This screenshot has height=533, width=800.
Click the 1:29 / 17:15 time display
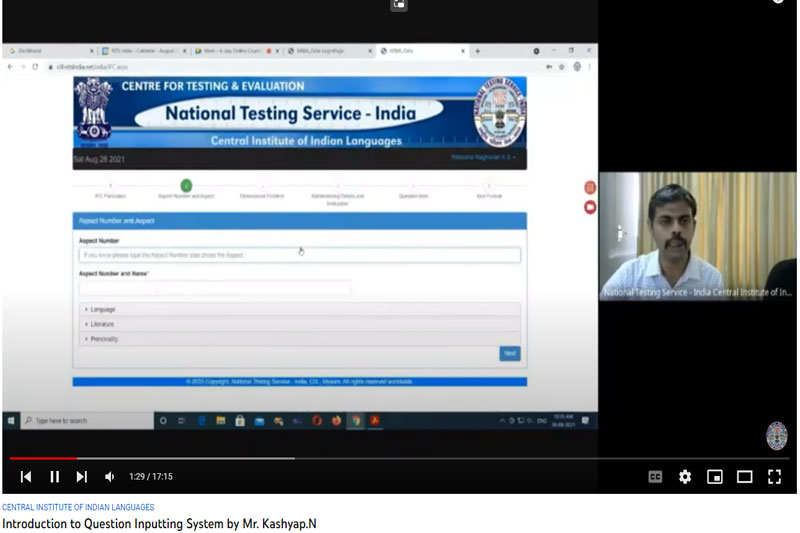point(151,477)
